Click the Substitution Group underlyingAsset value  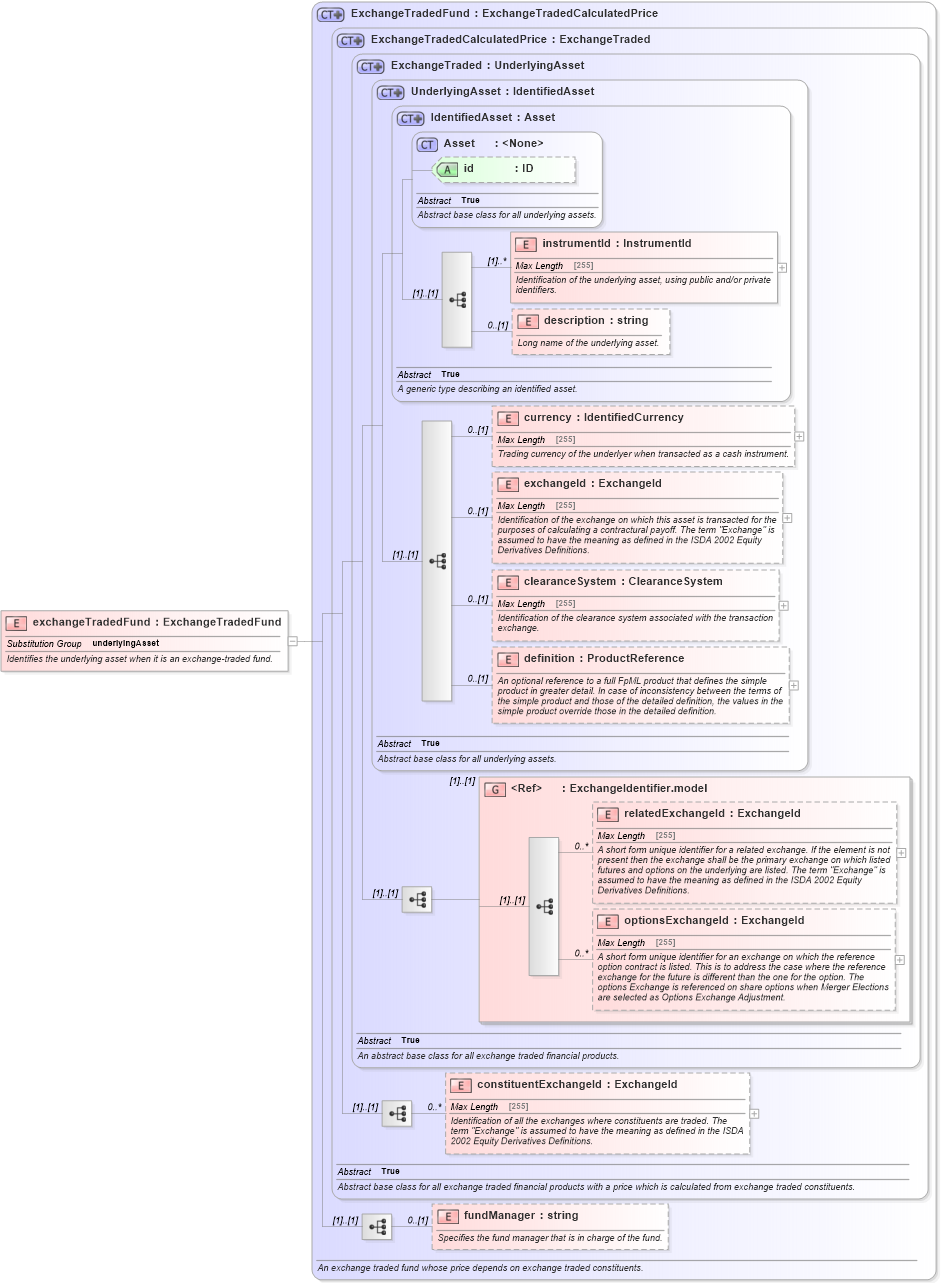(126, 644)
